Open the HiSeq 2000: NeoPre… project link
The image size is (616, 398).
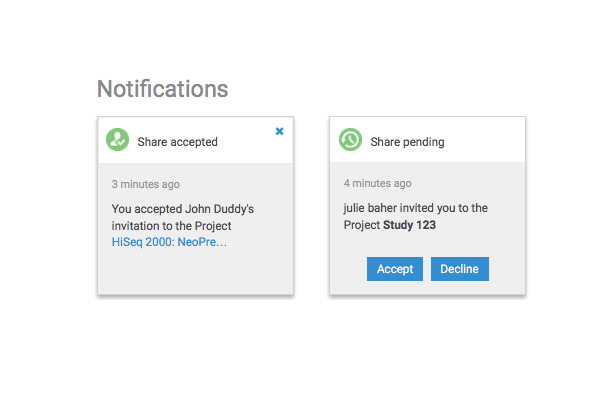click(169, 242)
